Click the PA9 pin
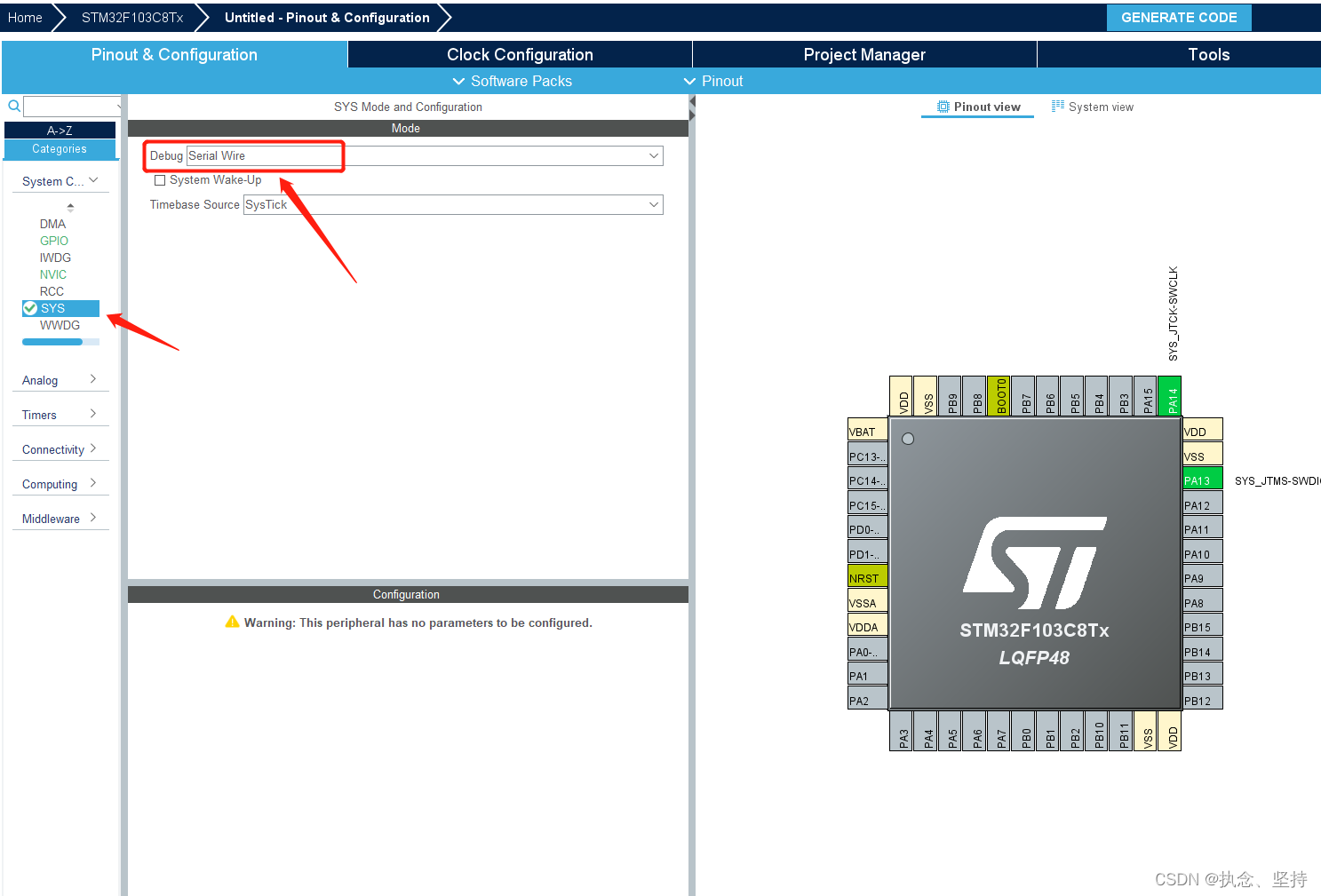The width and height of the screenshot is (1321, 896). (1203, 576)
